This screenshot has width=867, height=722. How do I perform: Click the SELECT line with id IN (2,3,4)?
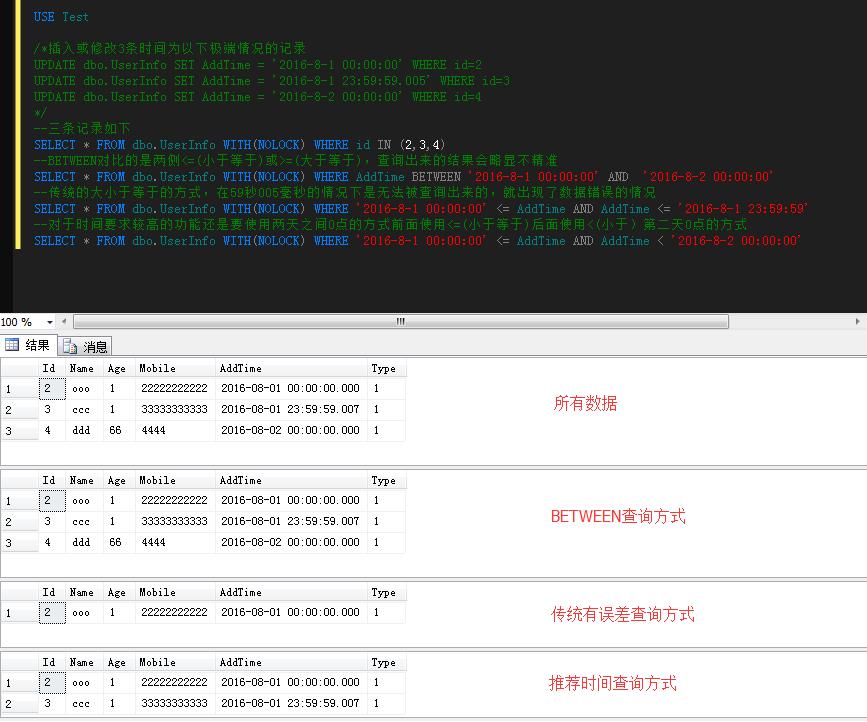239,145
